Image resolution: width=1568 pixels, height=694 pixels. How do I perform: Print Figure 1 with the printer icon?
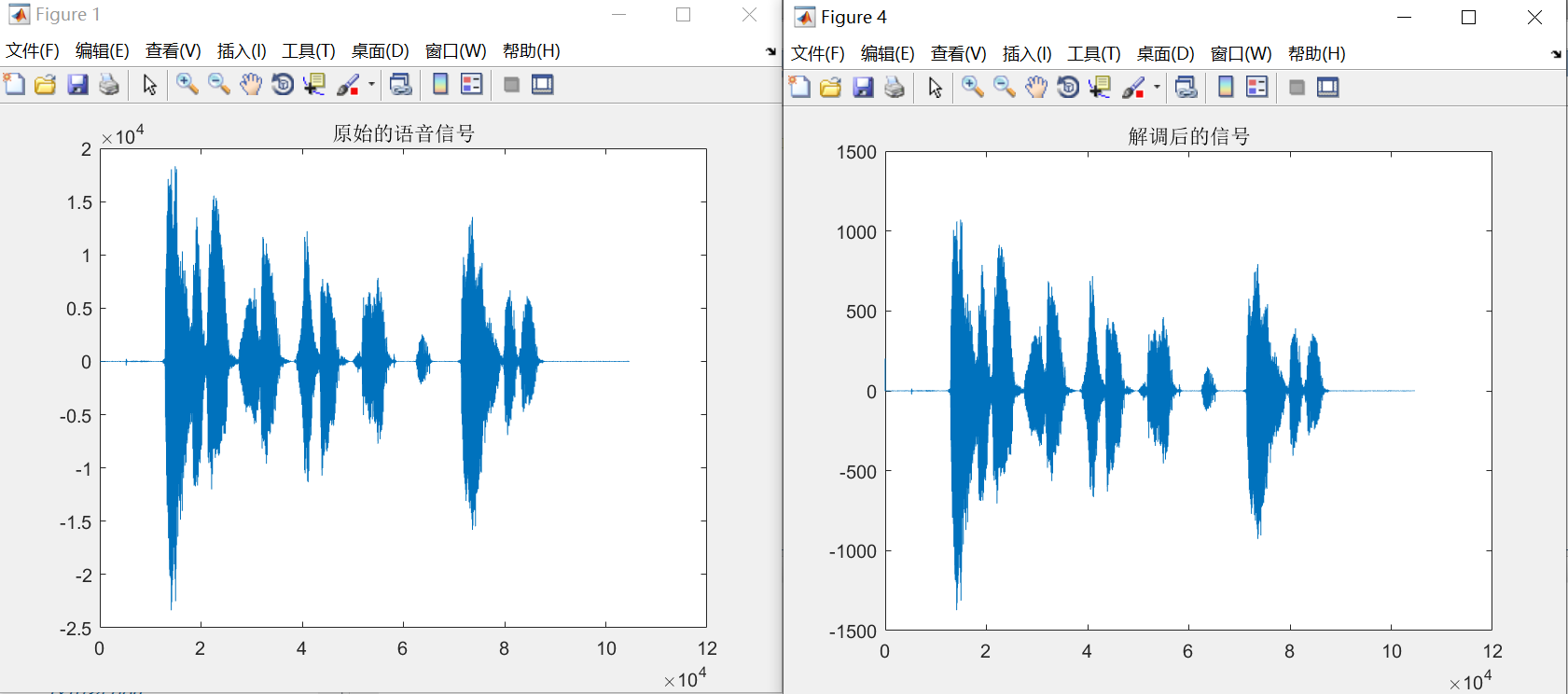[x=109, y=85]
